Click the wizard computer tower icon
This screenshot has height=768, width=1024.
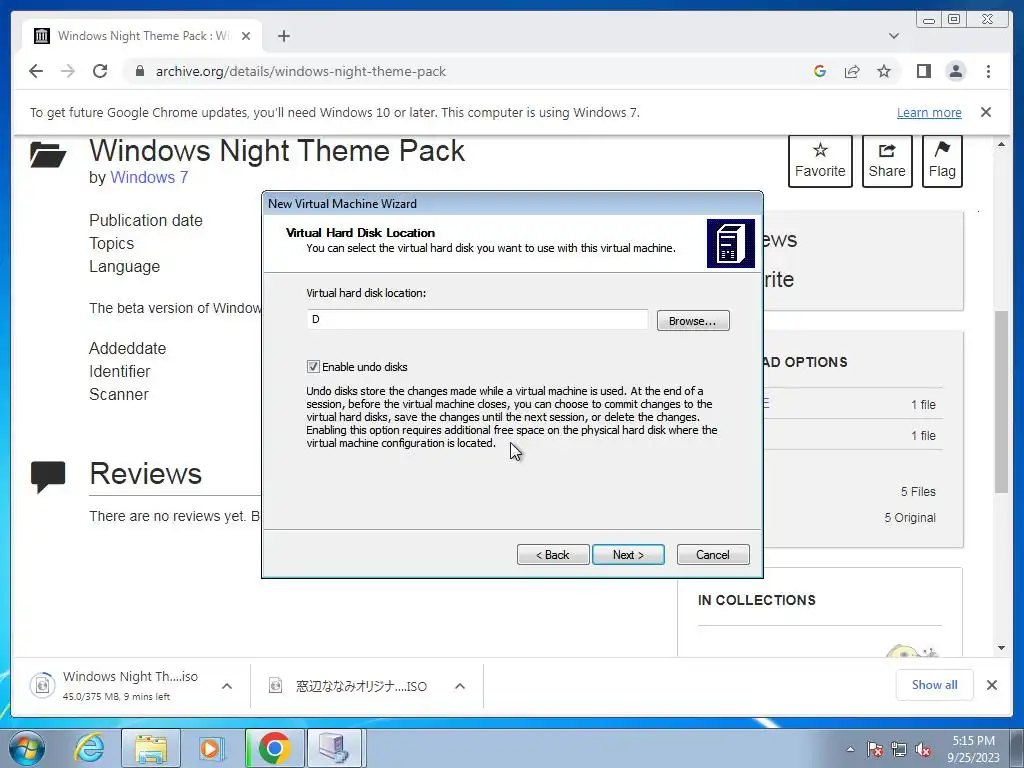731,243
